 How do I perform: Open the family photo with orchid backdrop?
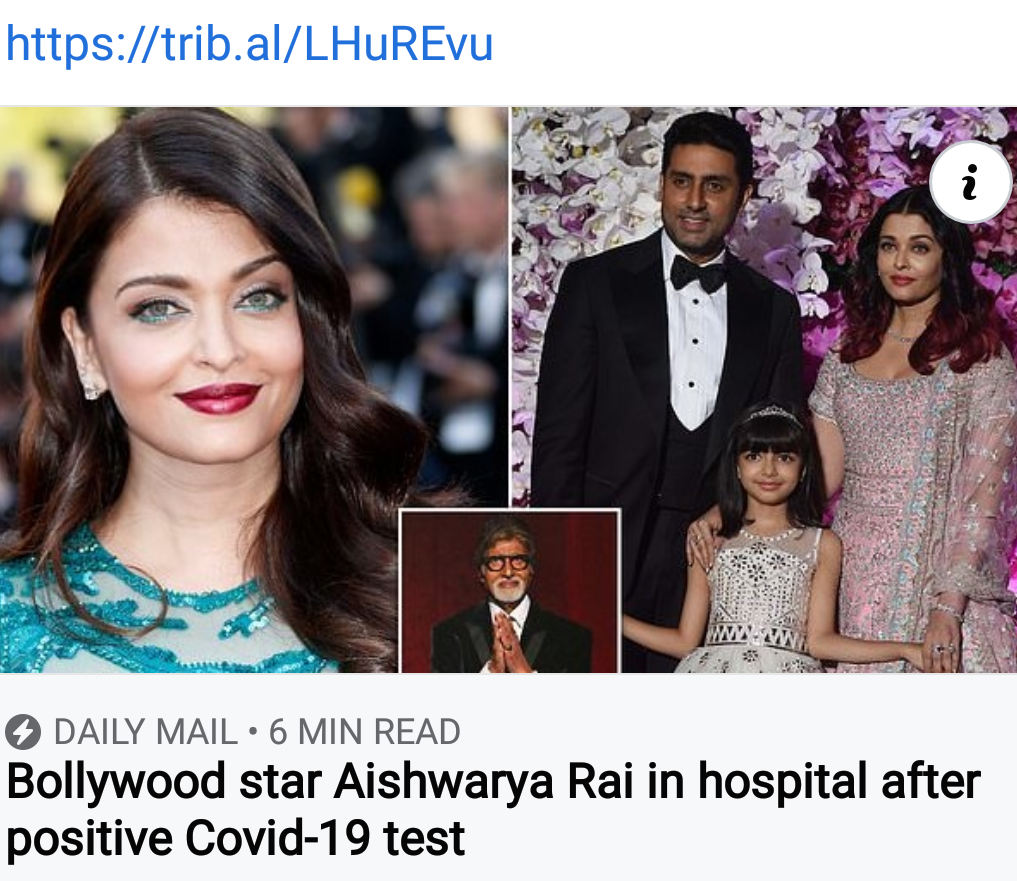pyautogui.click(x=764, y=389)
